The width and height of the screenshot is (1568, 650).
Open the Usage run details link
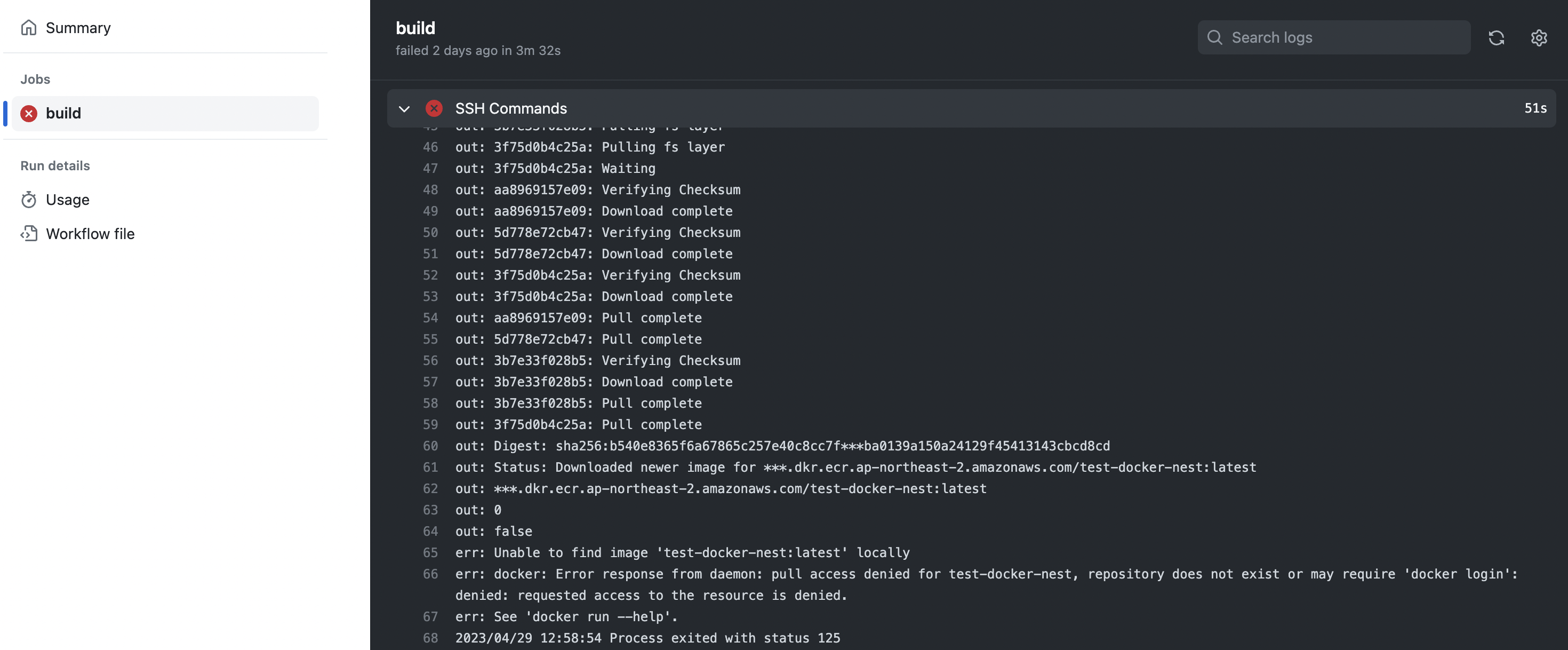[68, 200]
